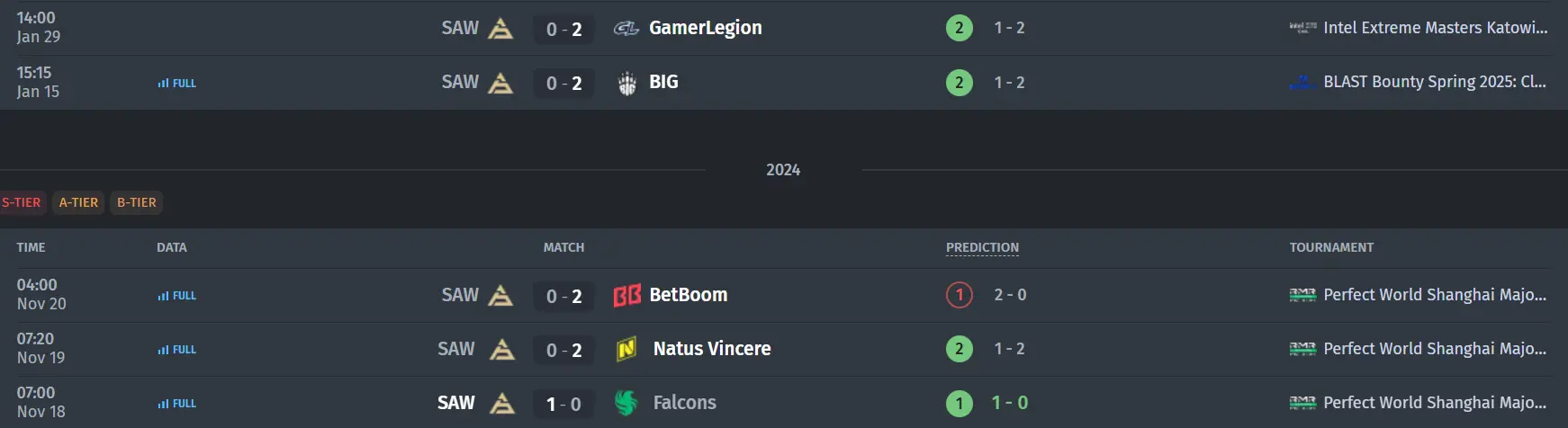The width and height of the screenshot is (1568, 428).
Task: Toggle the S-TIER filter tag
Action: [22, 202]
